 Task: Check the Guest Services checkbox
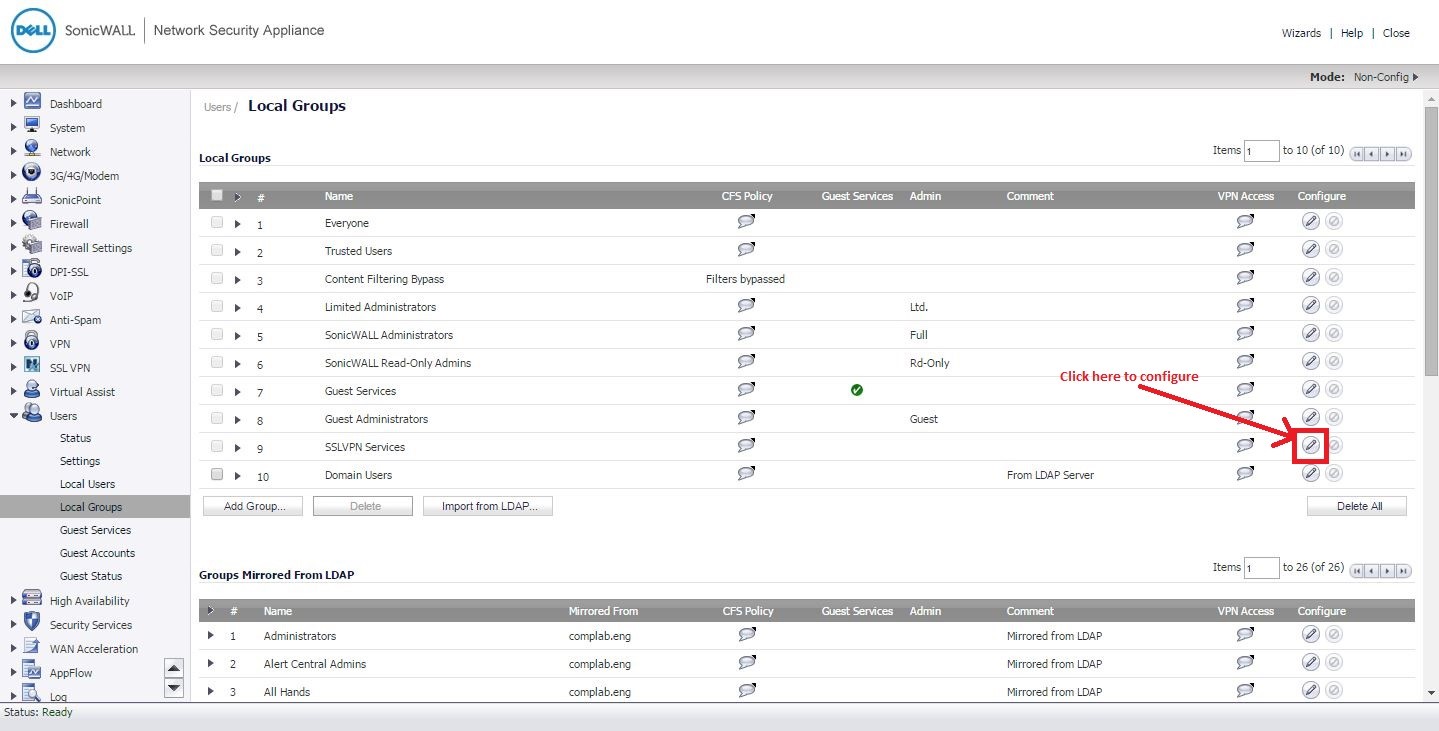tap(217, 390)
